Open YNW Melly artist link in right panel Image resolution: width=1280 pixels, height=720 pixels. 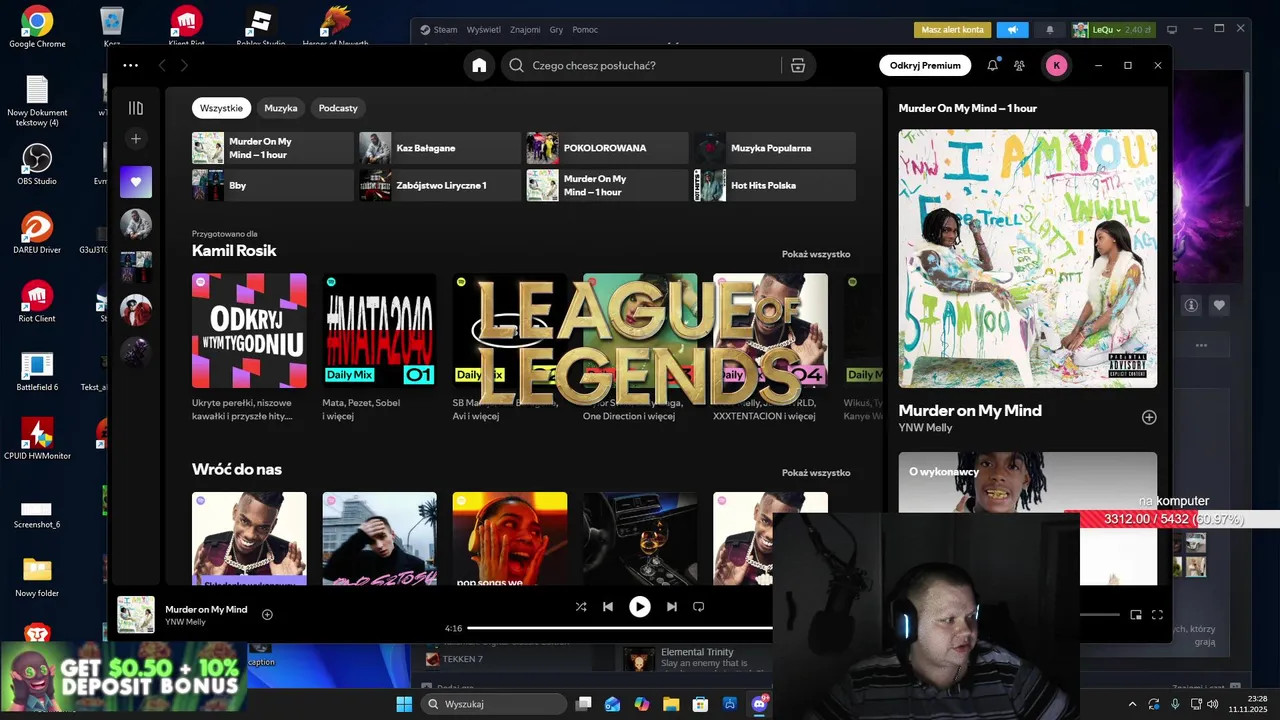(925, 428)
